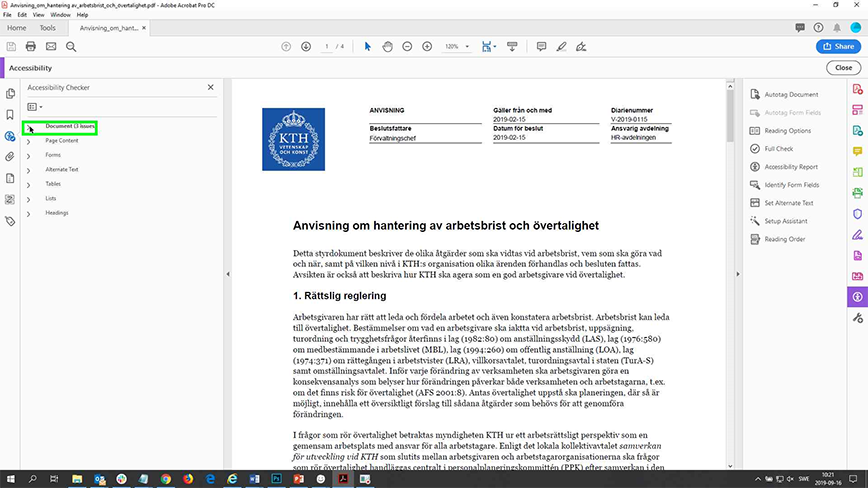Open the Content panel icon
This screenshot has width=868, height=488.
pos(10,178)
